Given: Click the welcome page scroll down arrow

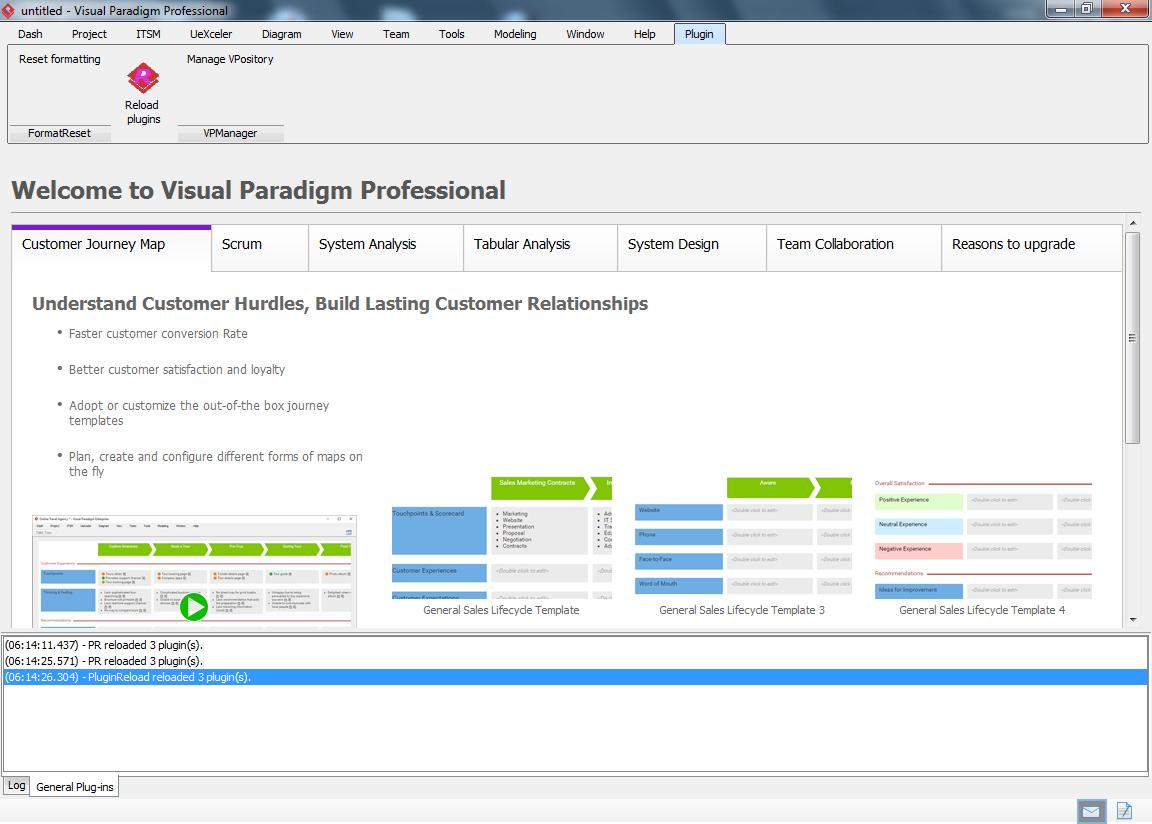Looking at the screenshot, I should tap(1132, 620).
